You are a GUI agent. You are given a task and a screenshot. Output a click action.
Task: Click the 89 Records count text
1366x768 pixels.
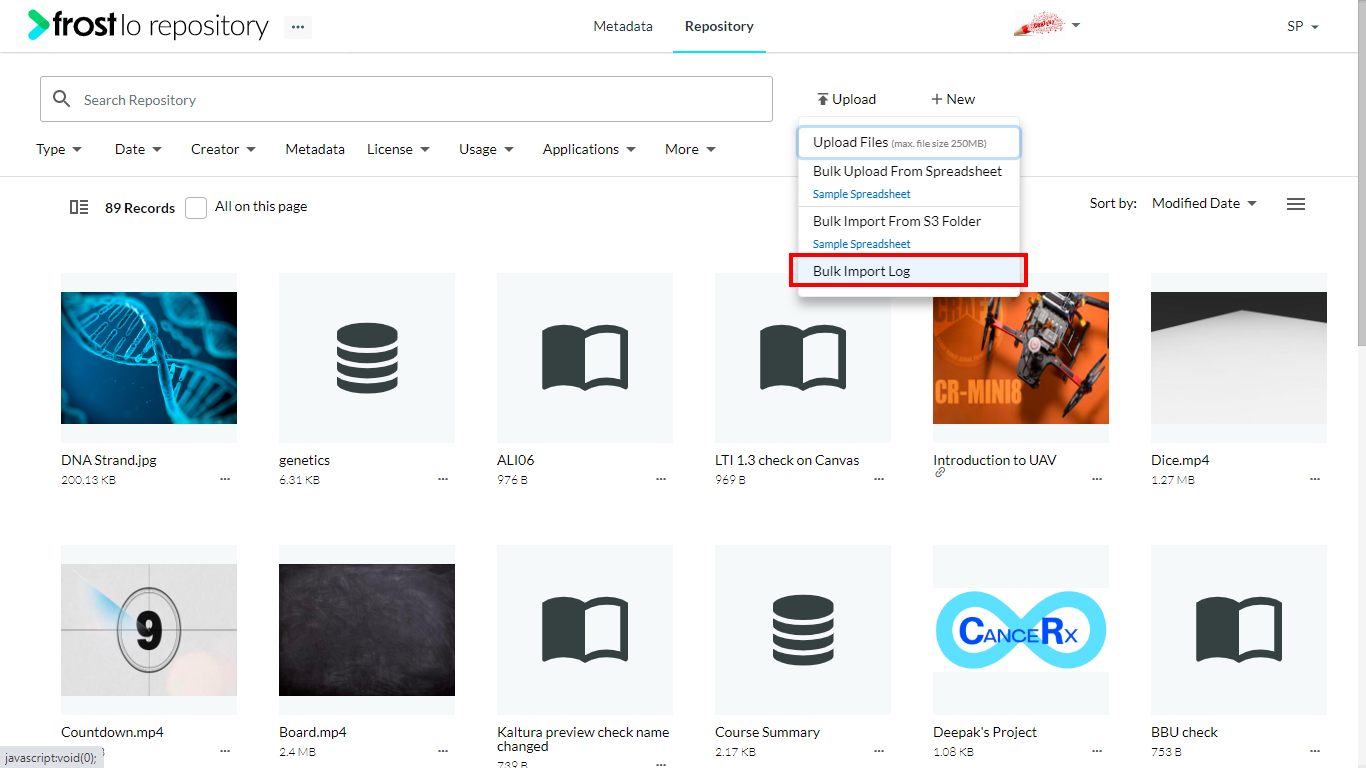(140, 208)
